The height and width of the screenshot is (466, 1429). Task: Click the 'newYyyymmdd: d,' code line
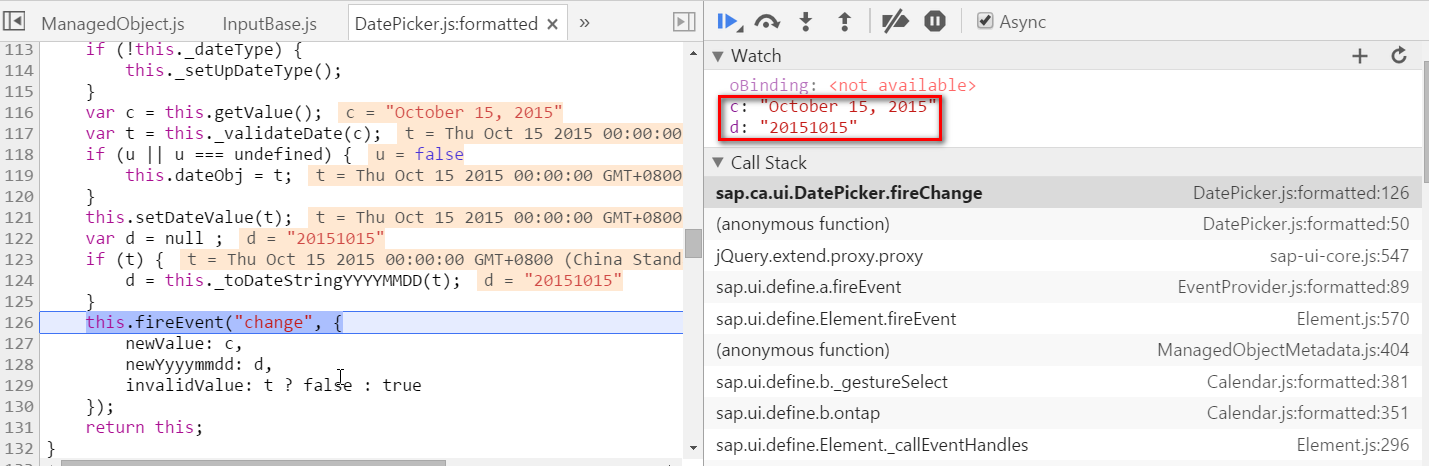(199, 365)
